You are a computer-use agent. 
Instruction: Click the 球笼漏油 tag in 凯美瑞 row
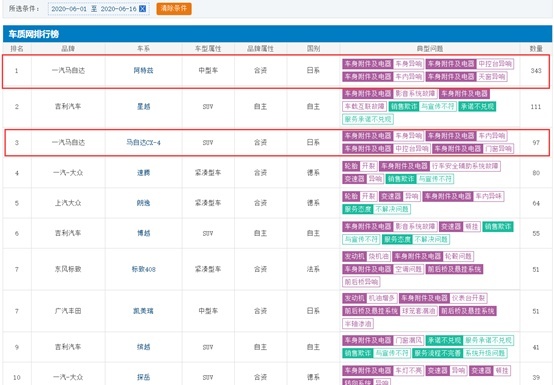point(418,311)
